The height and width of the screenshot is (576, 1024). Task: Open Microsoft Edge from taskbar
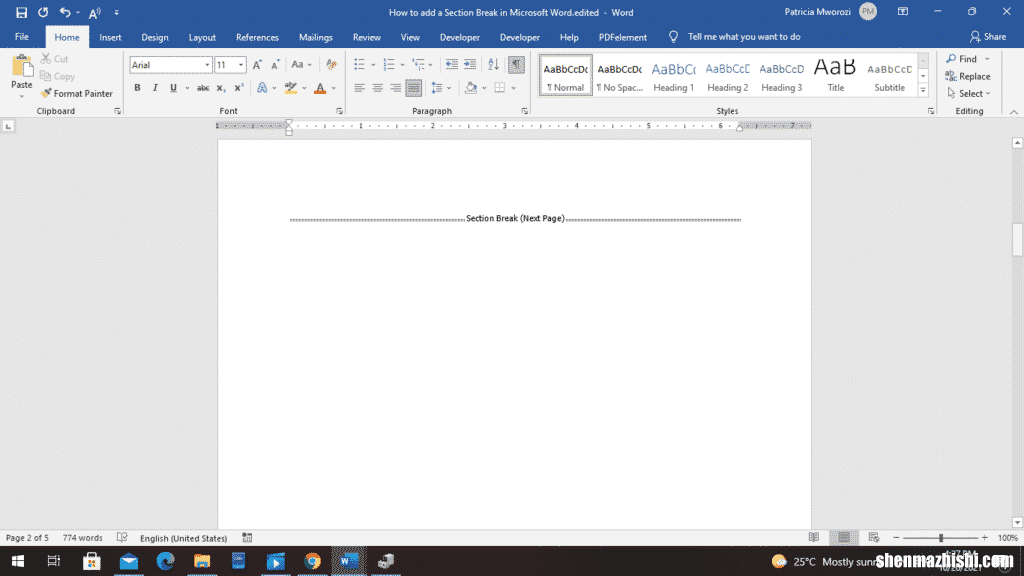tap(165, 561)
